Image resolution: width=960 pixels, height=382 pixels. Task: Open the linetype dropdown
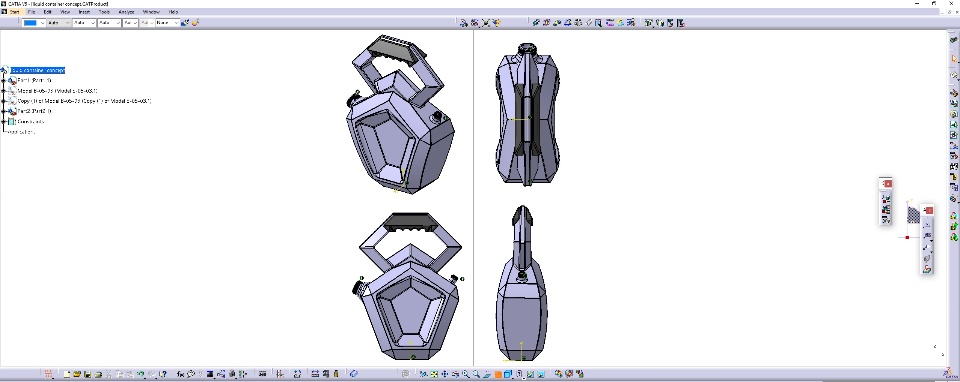pyautogui.click(x=110, y=23)
